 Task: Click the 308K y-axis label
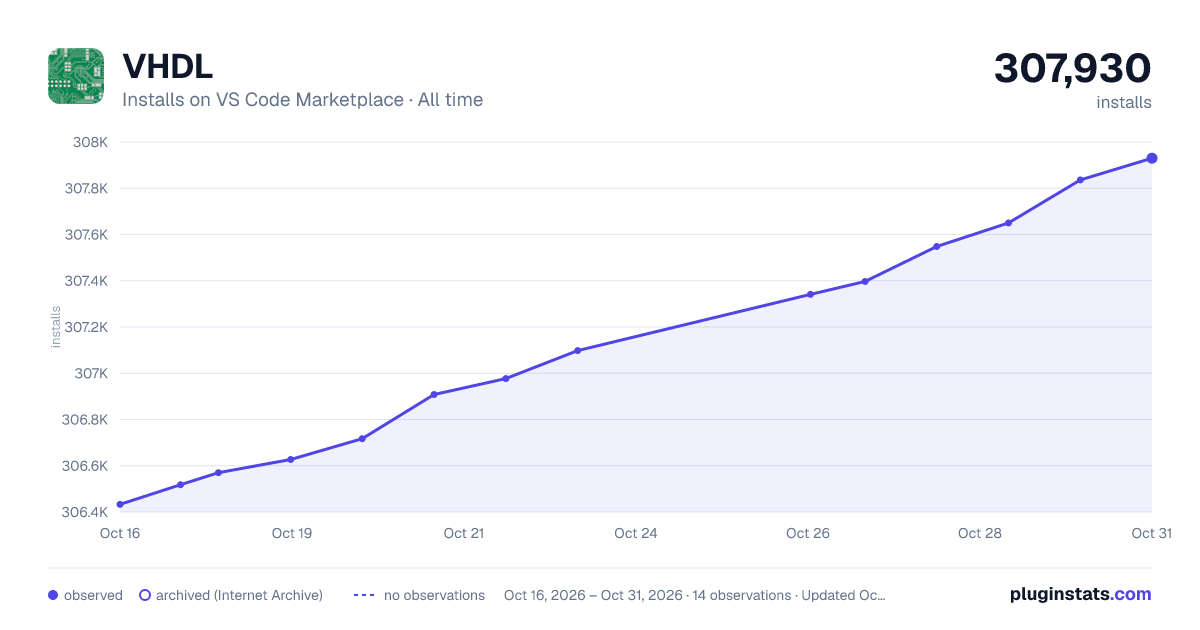[x=90, y=142]
